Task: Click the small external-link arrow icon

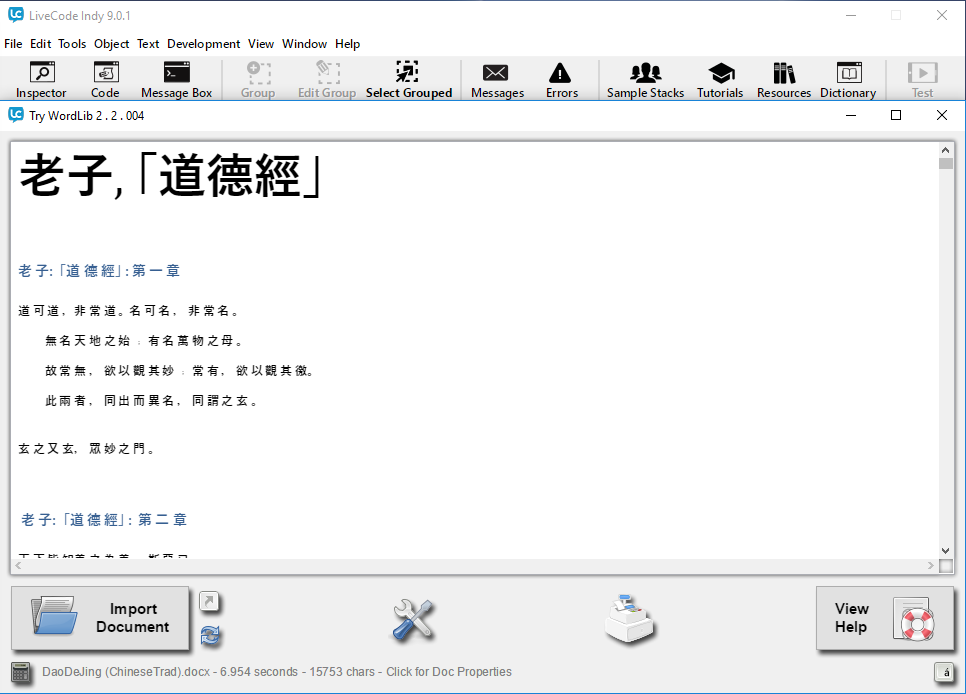Action: 210,602
